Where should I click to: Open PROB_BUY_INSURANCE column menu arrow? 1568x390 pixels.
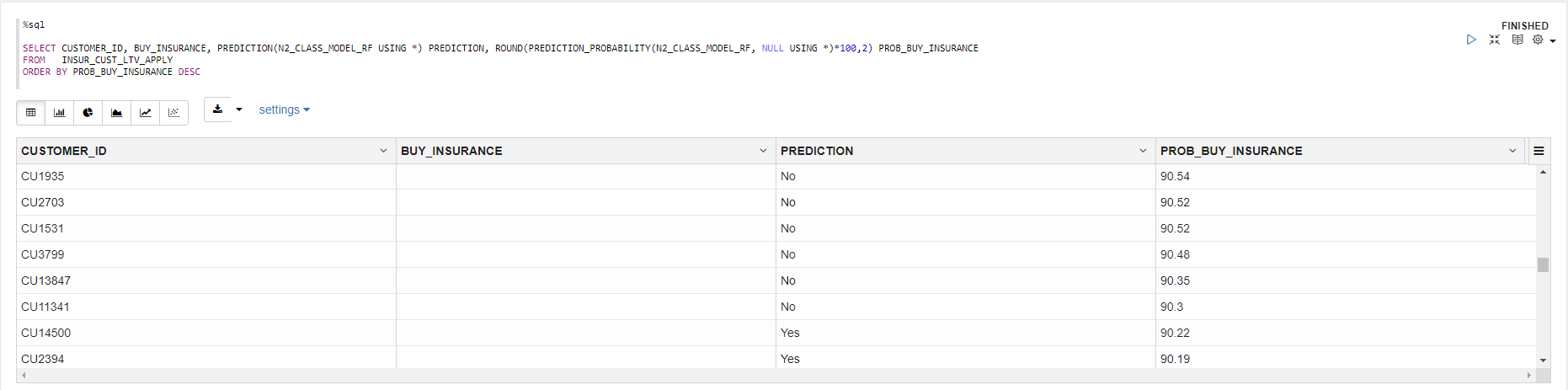[1512, 151]
